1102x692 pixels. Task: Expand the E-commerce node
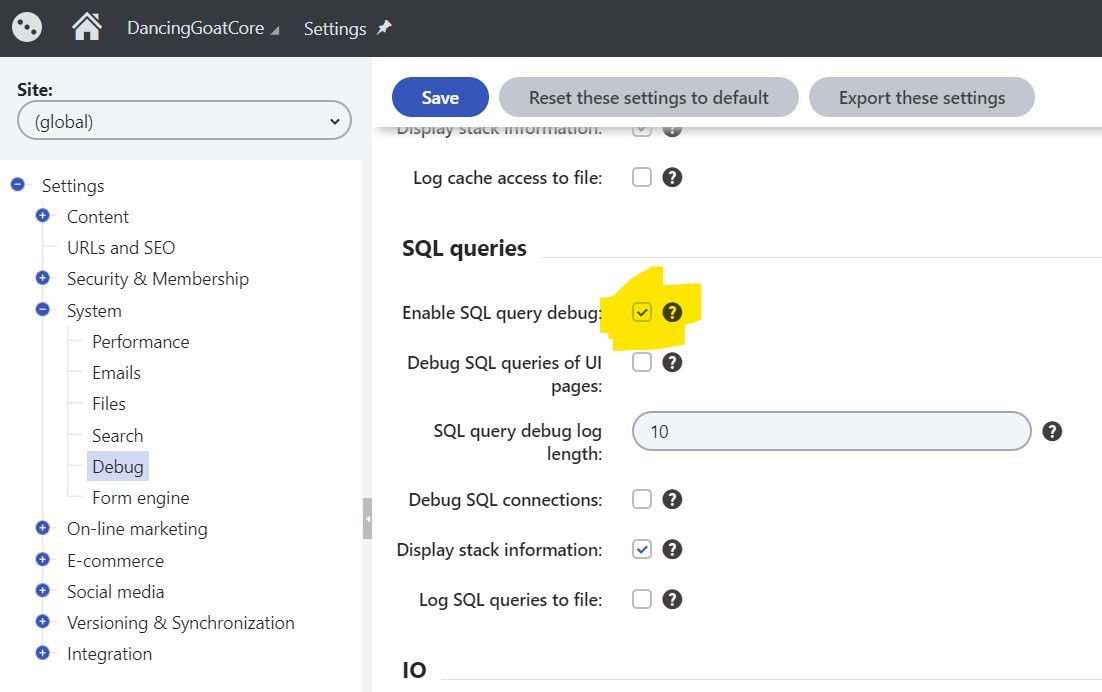(x=42, y=559)
